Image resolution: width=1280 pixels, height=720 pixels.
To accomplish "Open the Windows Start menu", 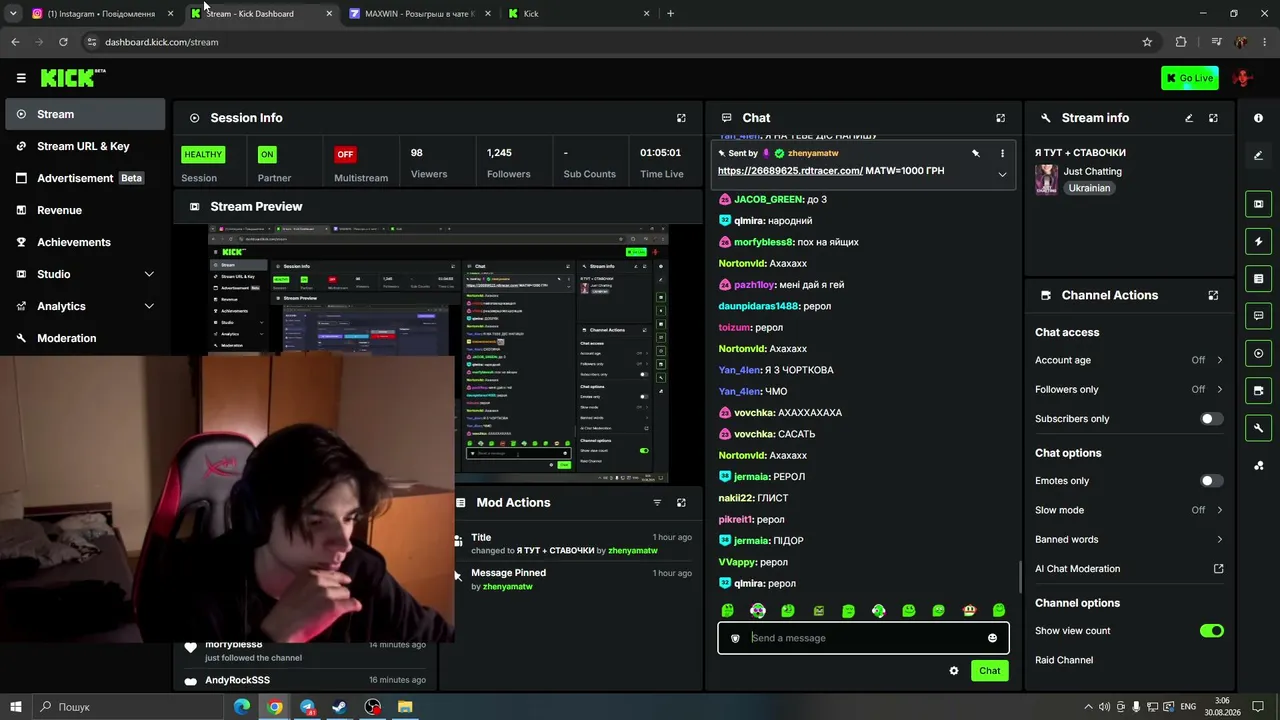I will point(16,707).
